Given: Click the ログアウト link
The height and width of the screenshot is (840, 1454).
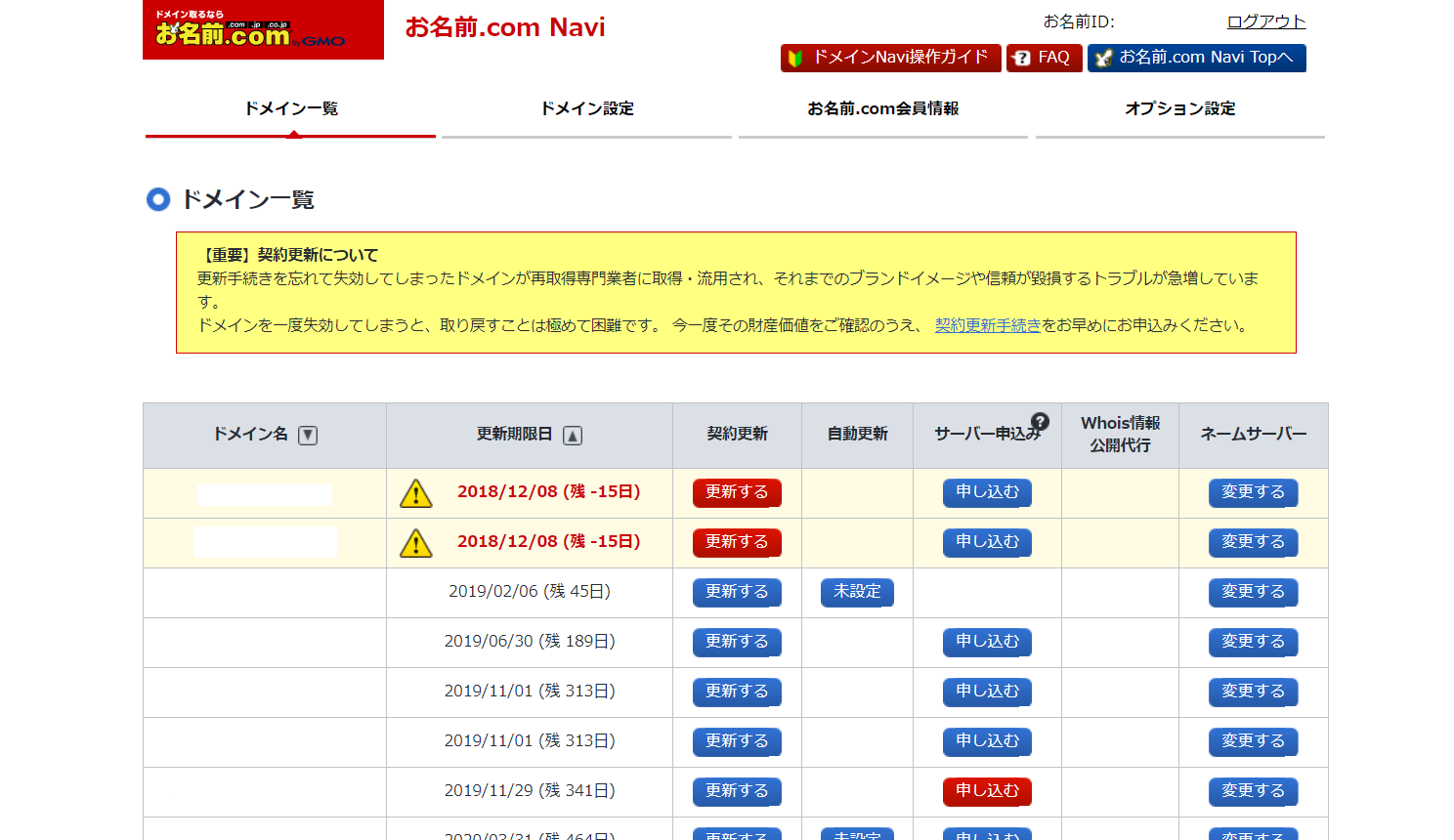Looking at the screenshot, I should click(1266, 21).
